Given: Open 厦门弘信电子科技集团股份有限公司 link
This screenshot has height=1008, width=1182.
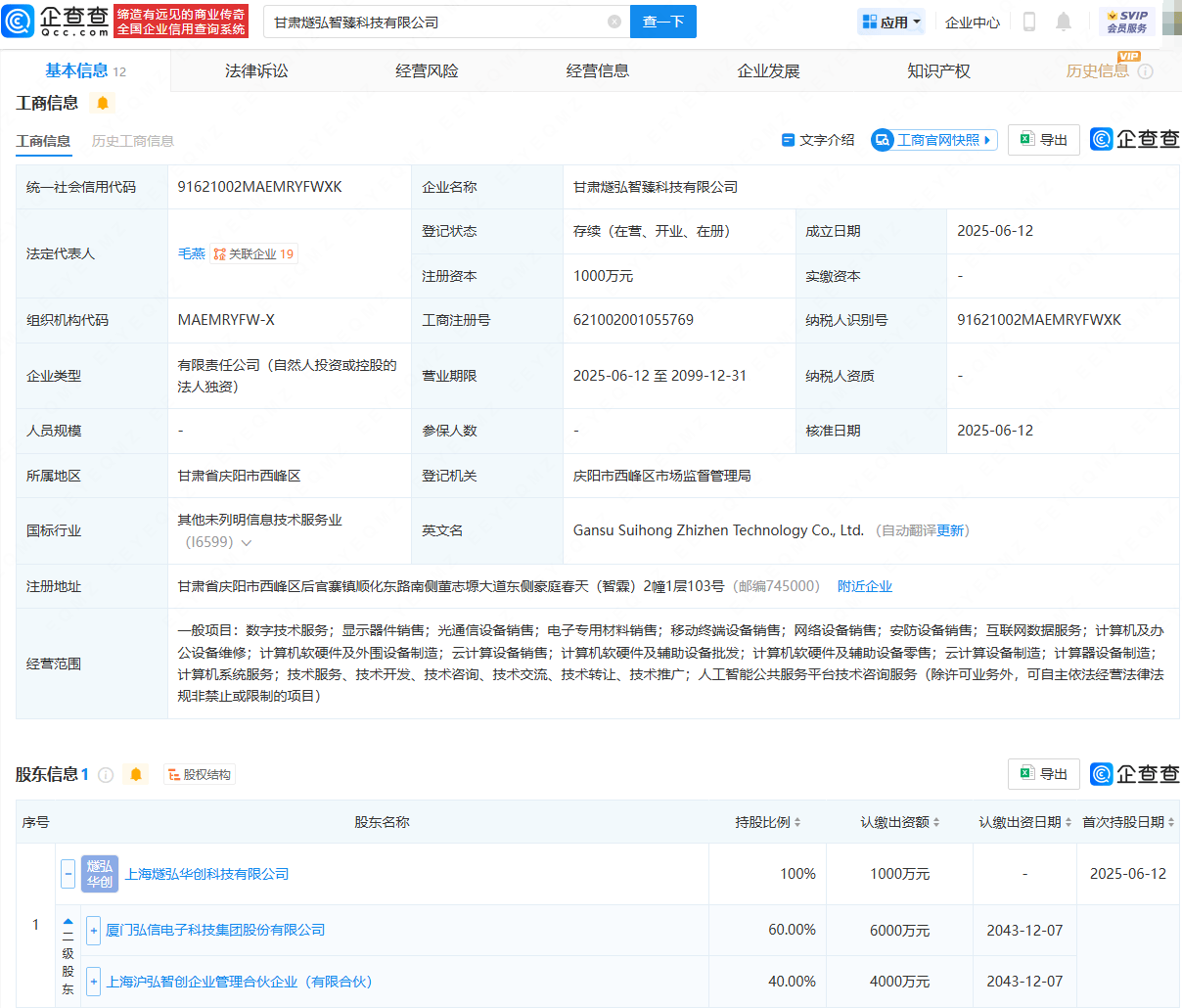Looking at the screenshot, I should [x=215, y=930].
